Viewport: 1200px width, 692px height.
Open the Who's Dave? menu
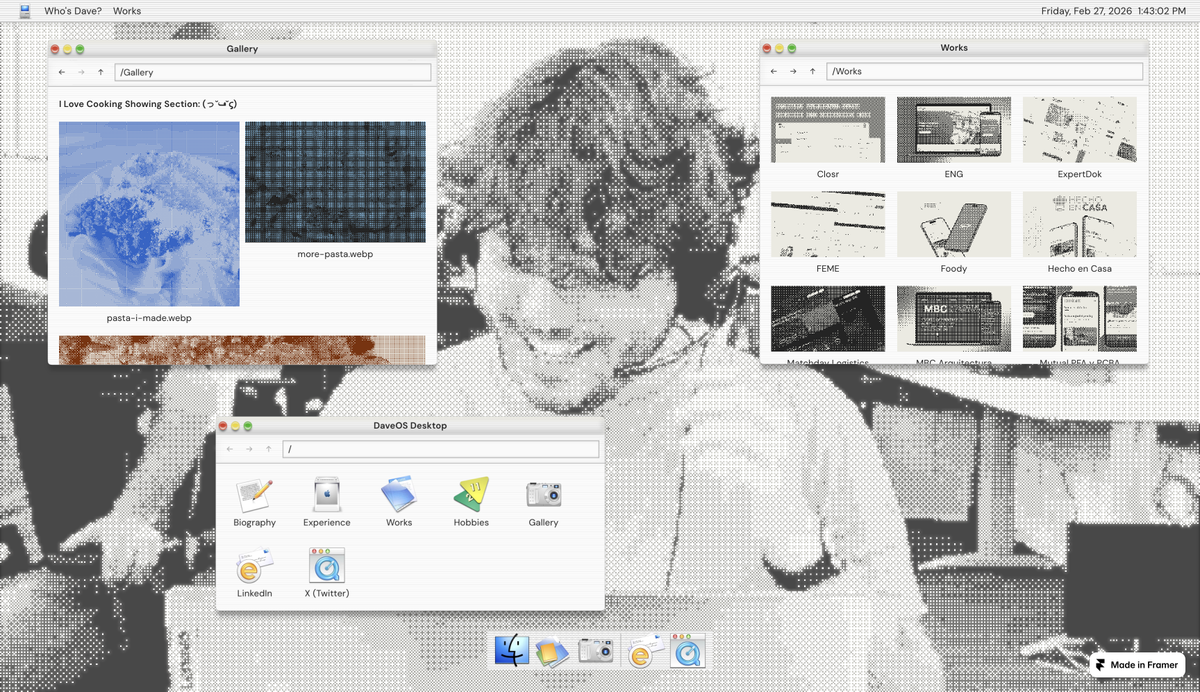point(73,11)
